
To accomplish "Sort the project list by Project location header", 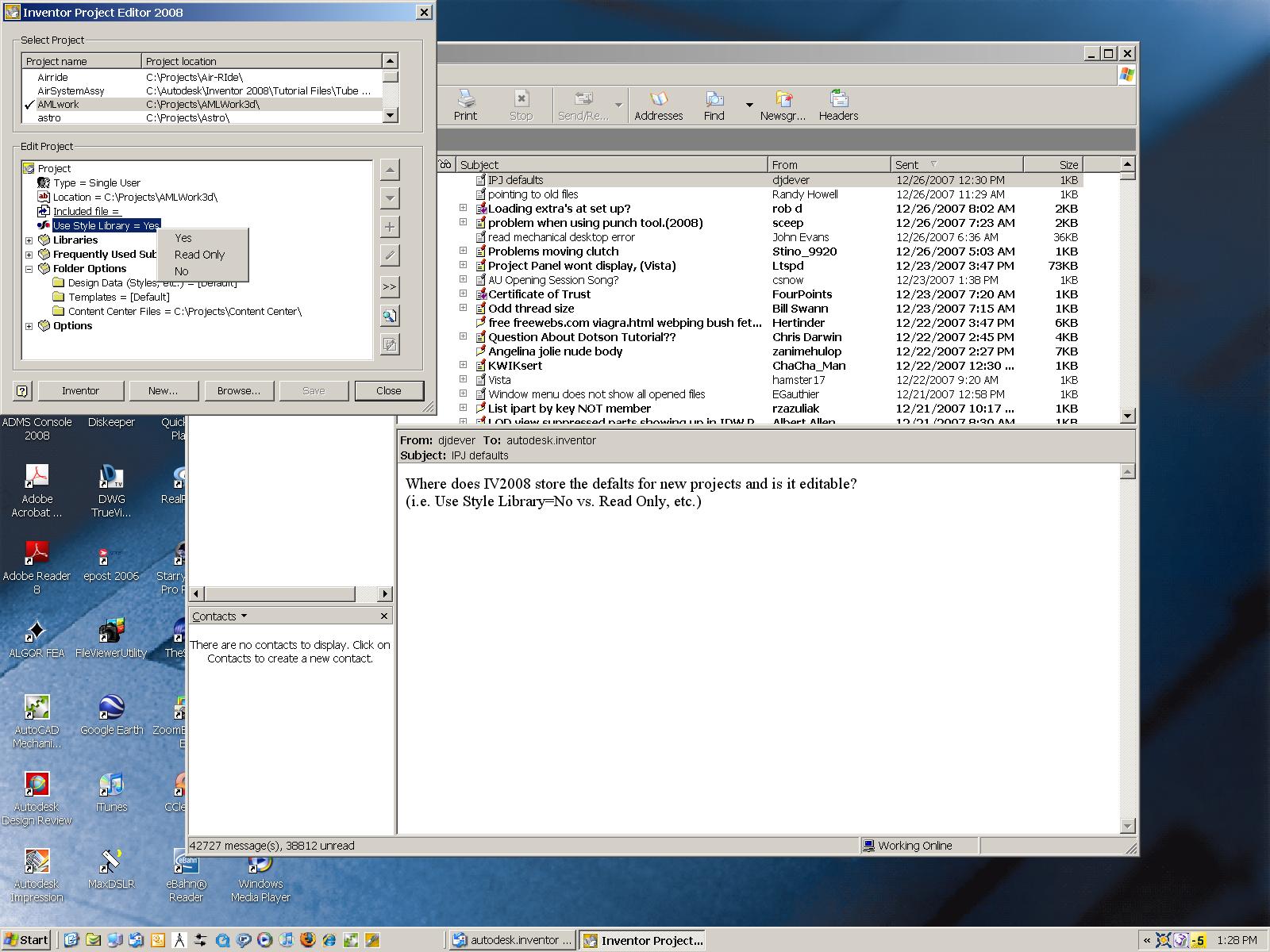I will point(262,61).
